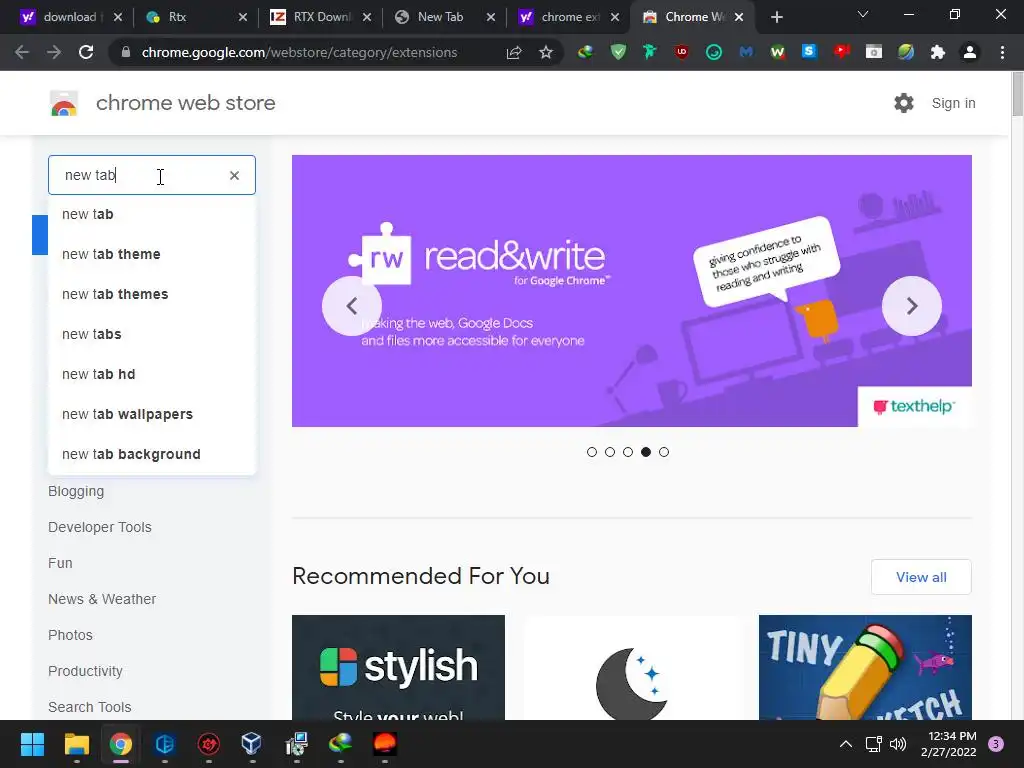Click the red video downloader extension icon

[841, 52]
